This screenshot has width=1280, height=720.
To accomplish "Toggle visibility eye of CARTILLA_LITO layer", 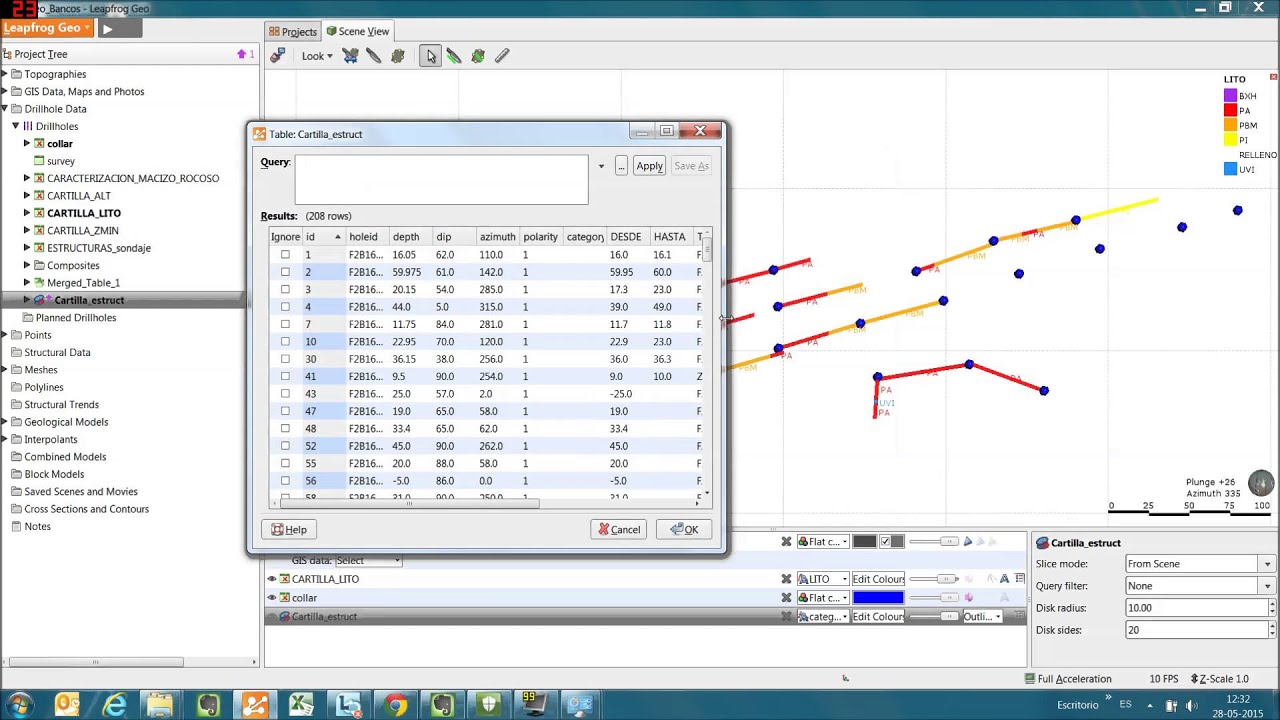I will pos(271,579).
